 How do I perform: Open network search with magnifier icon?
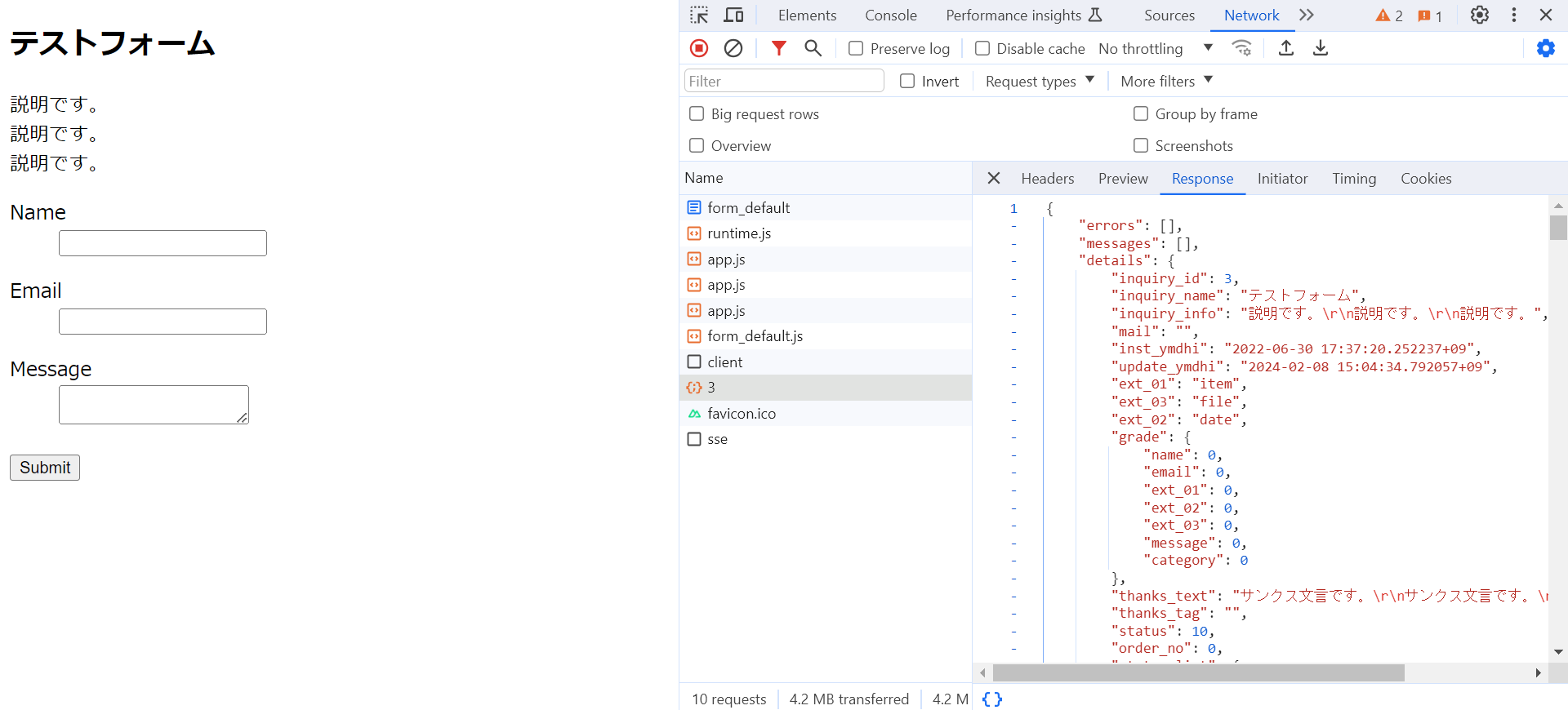click(813, 48)
